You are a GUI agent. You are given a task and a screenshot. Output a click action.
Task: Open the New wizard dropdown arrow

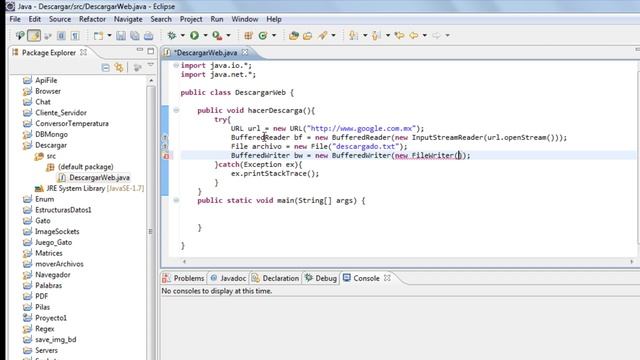point(109,36)
